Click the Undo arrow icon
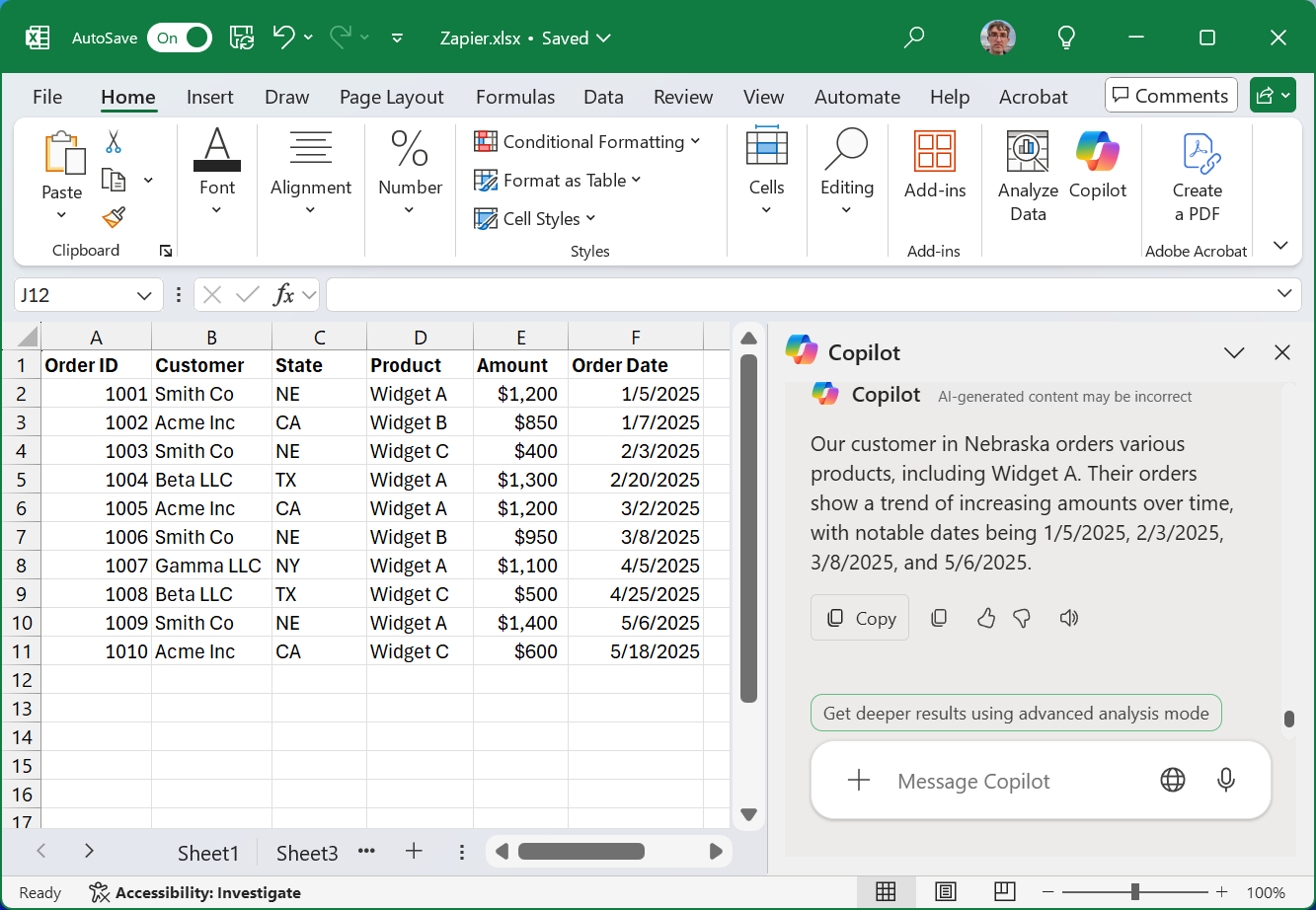 [283, 38]
